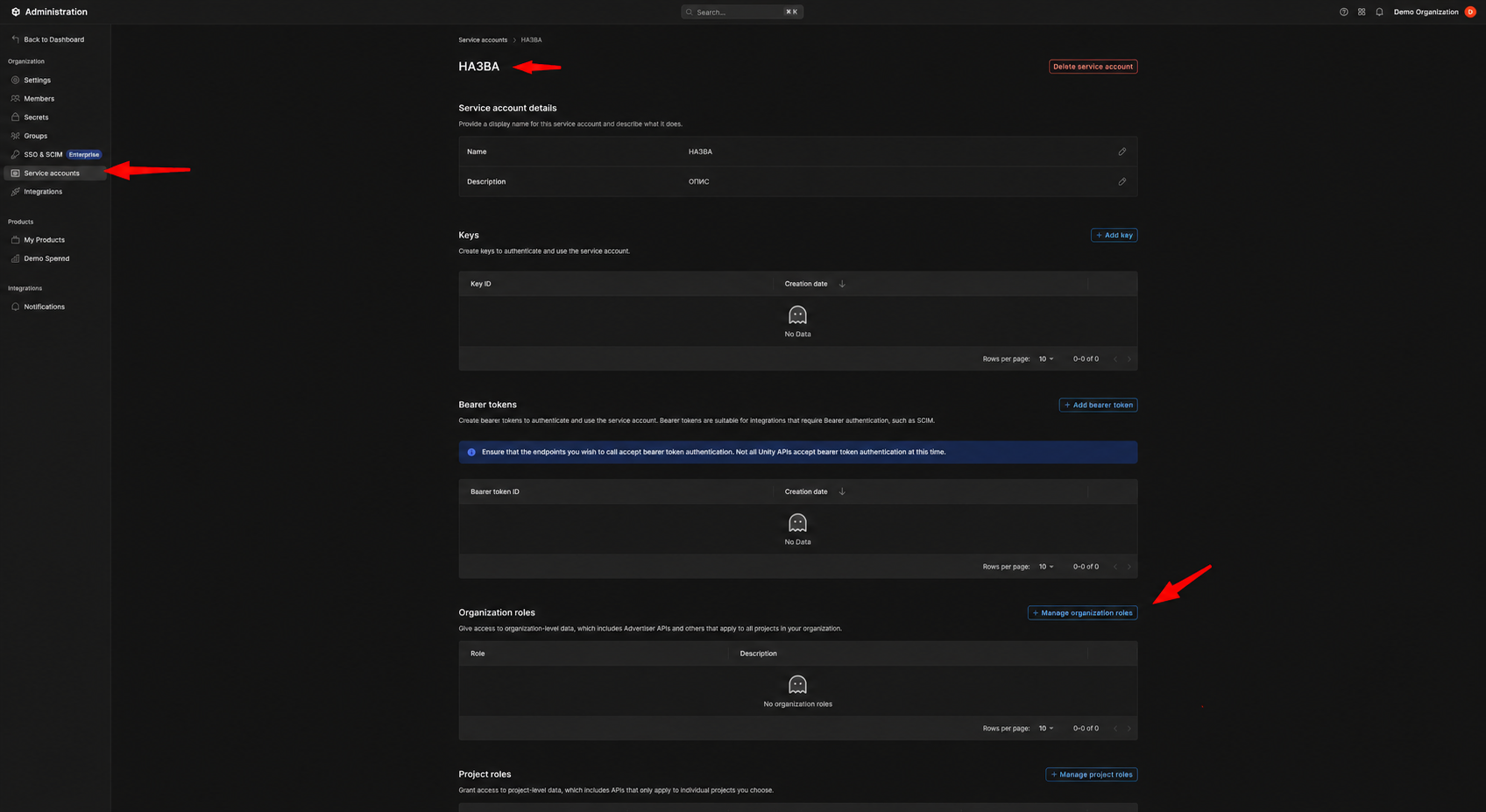
Task: Open the apps grid icon
Action: 1362,12
